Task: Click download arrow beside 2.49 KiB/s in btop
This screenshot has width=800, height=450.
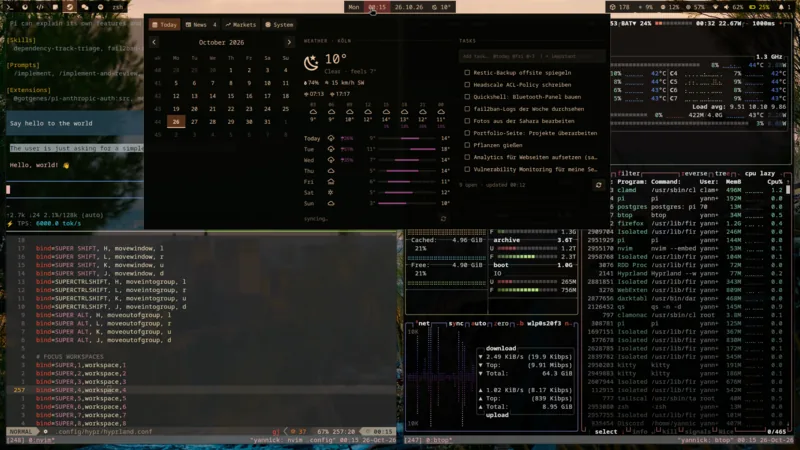Action: pyautogui.click(x=480, y=357)
